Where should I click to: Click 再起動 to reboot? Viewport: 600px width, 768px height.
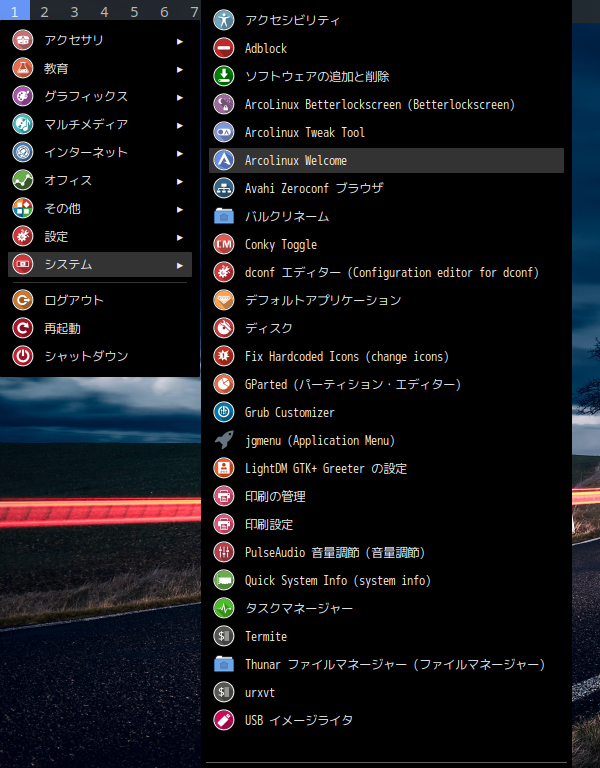pos(100,328)
